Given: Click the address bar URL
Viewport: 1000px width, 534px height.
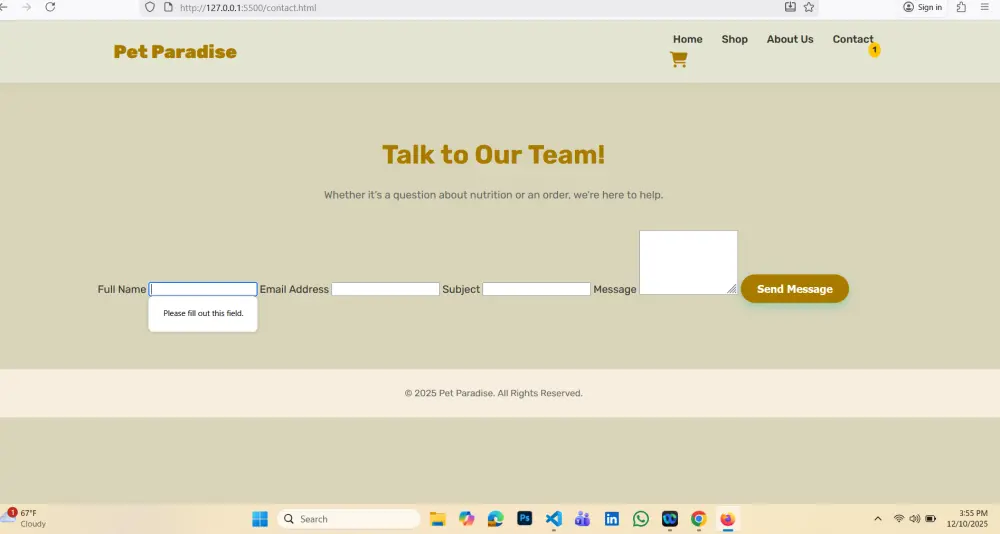Looking at the screenshot, I should (248, 8).
